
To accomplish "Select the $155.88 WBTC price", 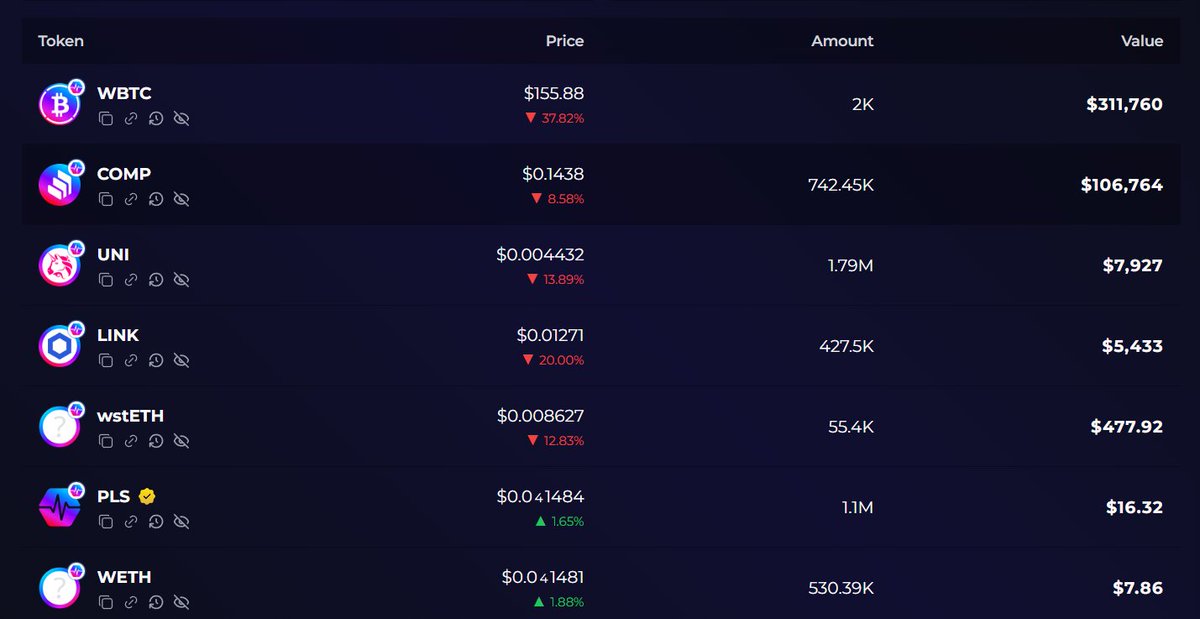I will pos(554,93).
